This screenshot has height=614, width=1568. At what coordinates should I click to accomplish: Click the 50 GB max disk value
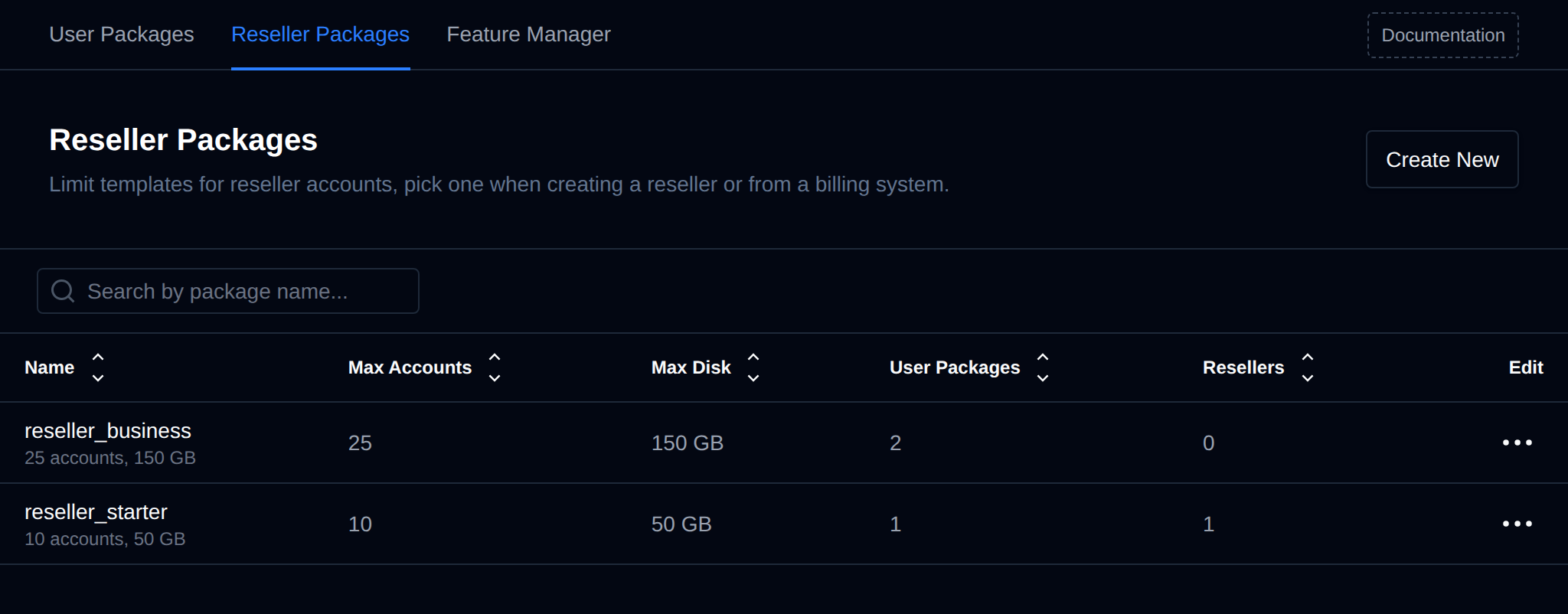click(x=681, y=524)
